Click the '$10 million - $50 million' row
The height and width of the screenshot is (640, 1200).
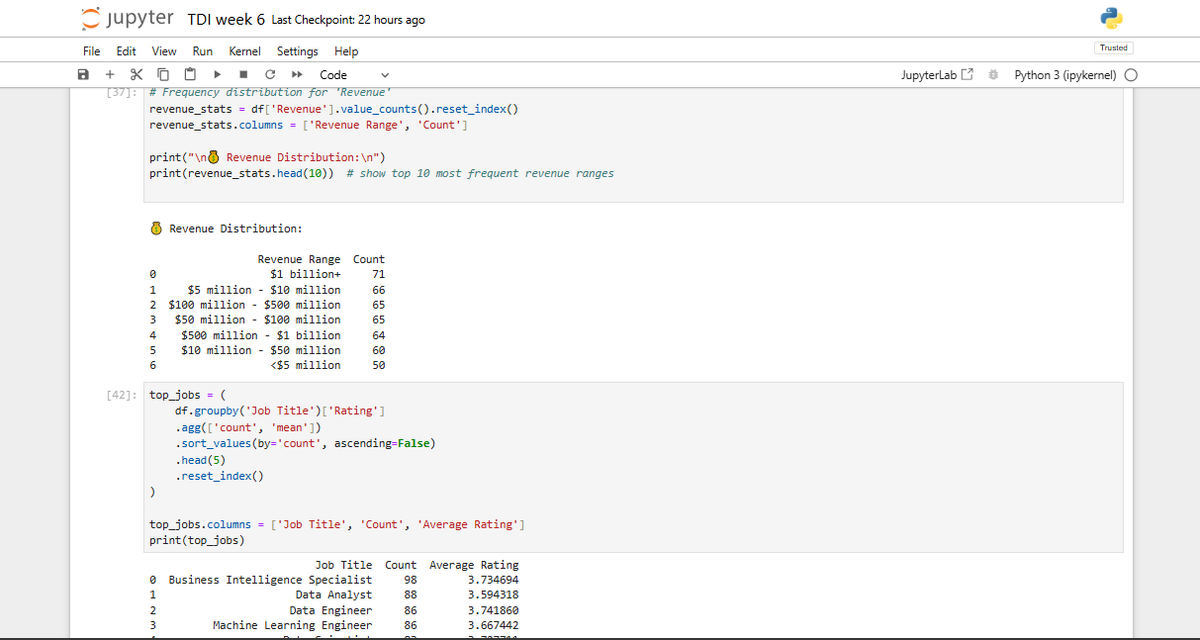point(267,350)
